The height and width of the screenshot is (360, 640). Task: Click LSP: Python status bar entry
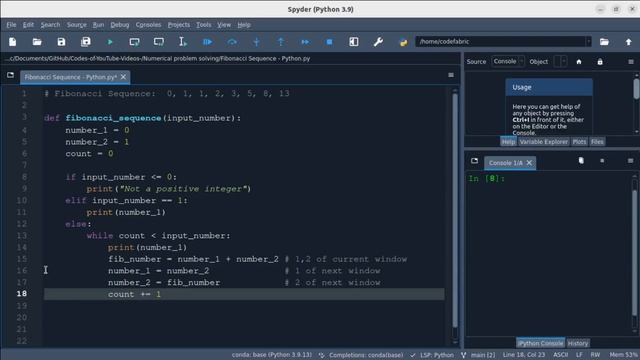tap(433, 355)
